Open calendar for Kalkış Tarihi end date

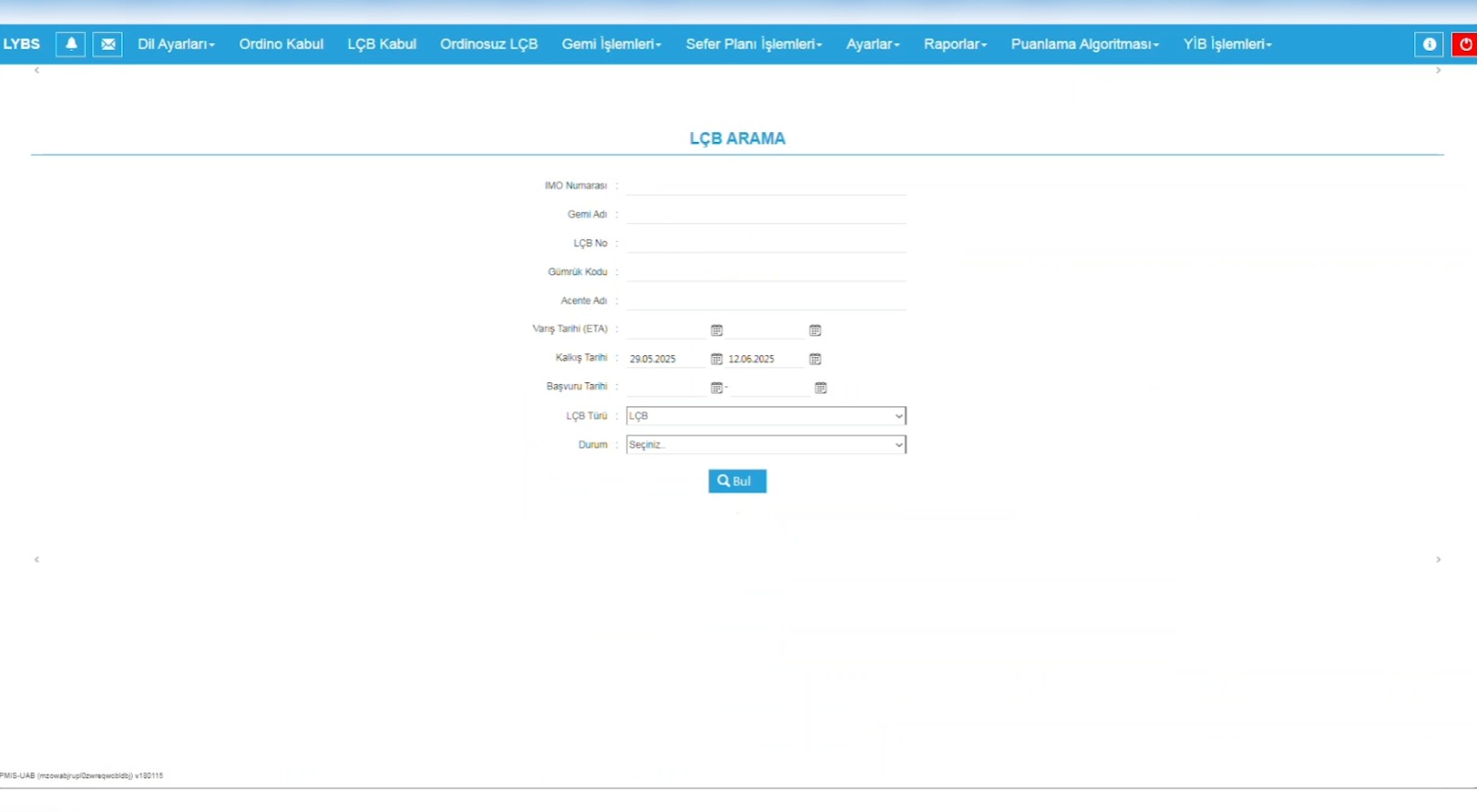point(815,359)
